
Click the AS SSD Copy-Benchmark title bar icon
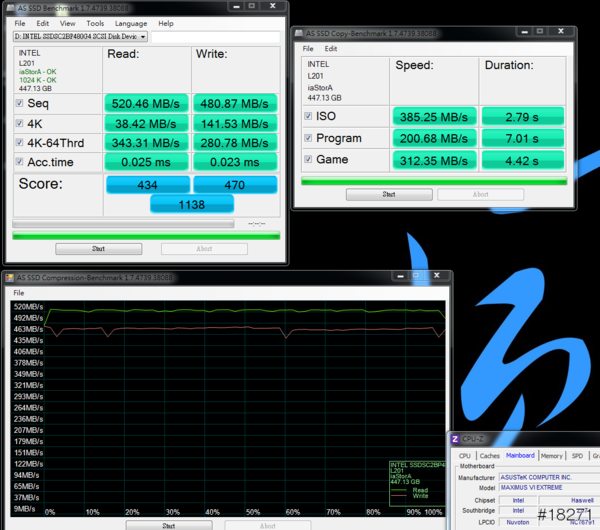pos(301,32)
